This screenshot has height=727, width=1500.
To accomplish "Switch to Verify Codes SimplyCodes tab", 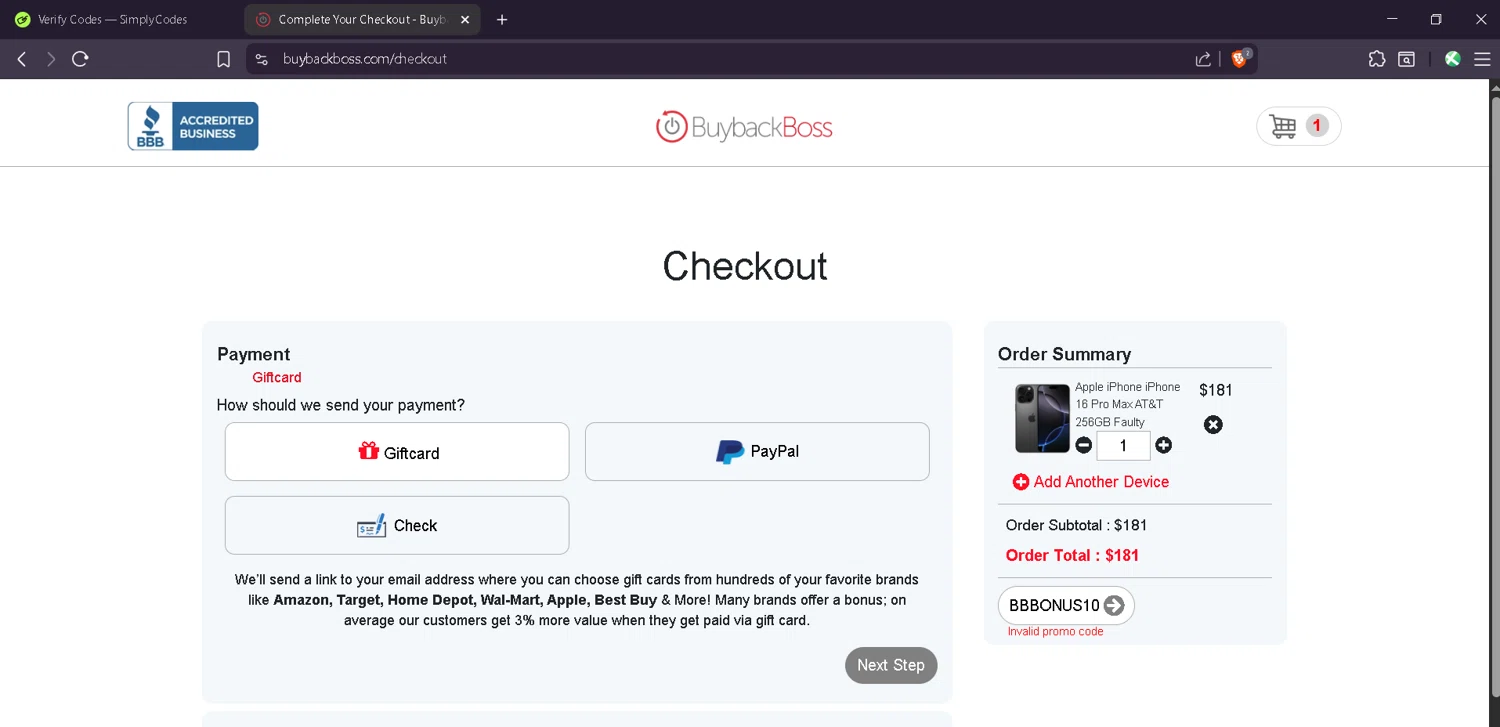I will click(112, 20).
